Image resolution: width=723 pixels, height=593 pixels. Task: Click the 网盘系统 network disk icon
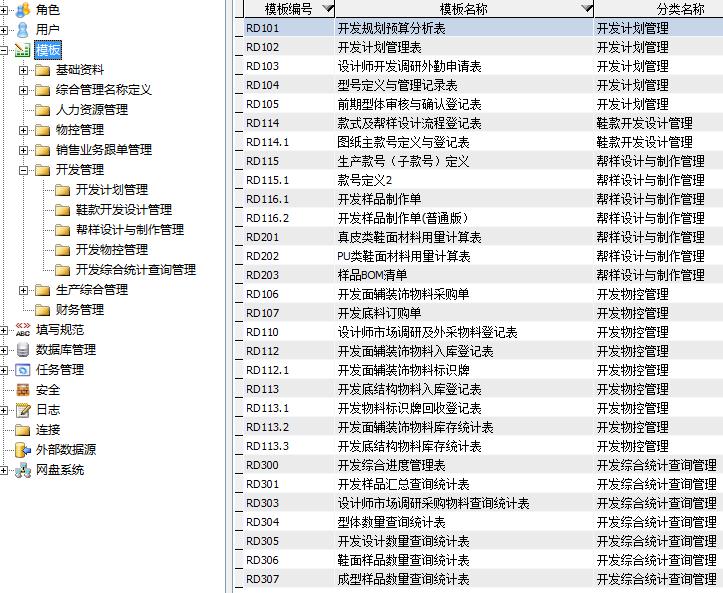point(22,470)
